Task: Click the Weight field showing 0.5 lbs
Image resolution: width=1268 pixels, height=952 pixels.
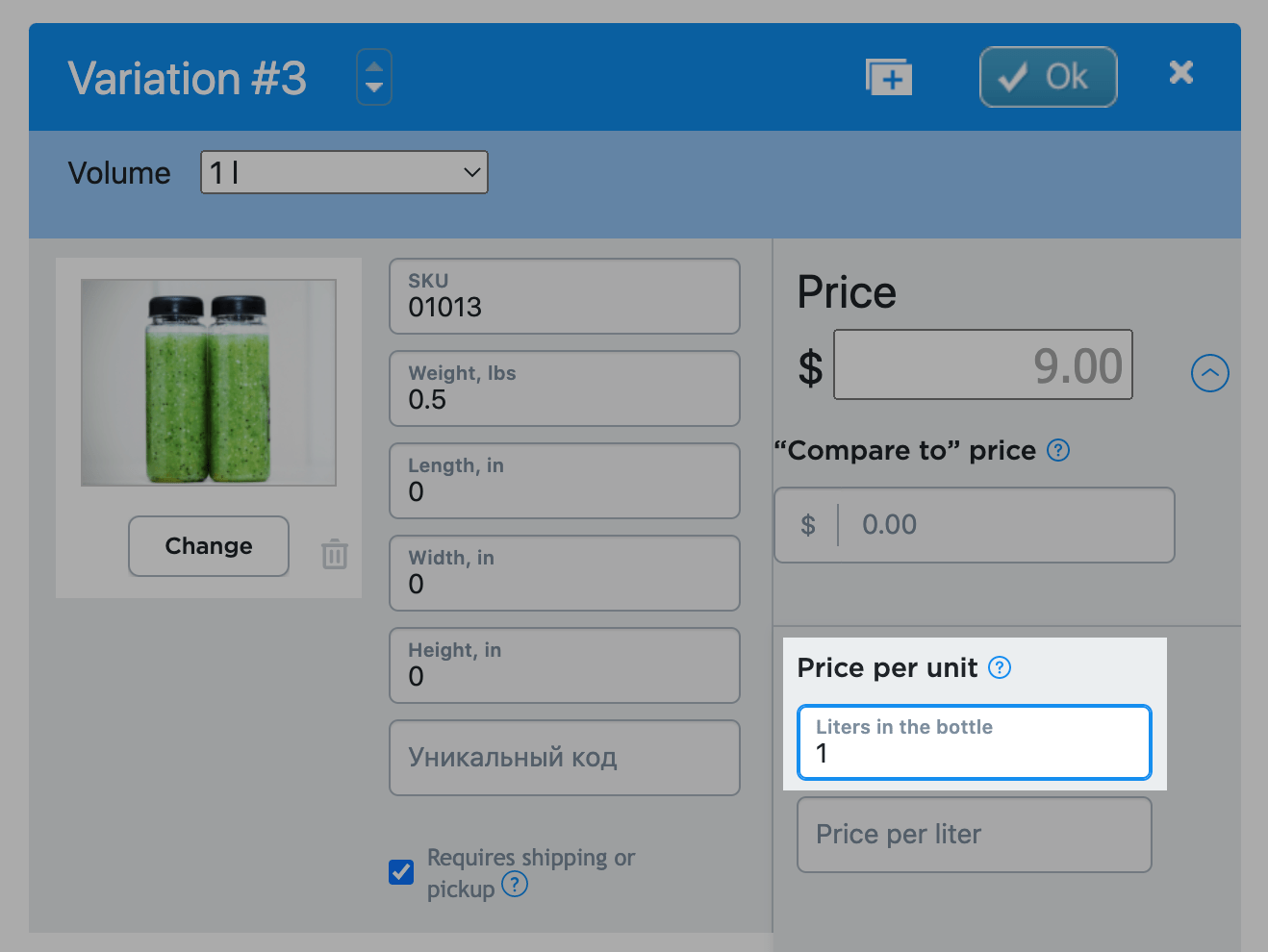Action: (x=564, y=388)
